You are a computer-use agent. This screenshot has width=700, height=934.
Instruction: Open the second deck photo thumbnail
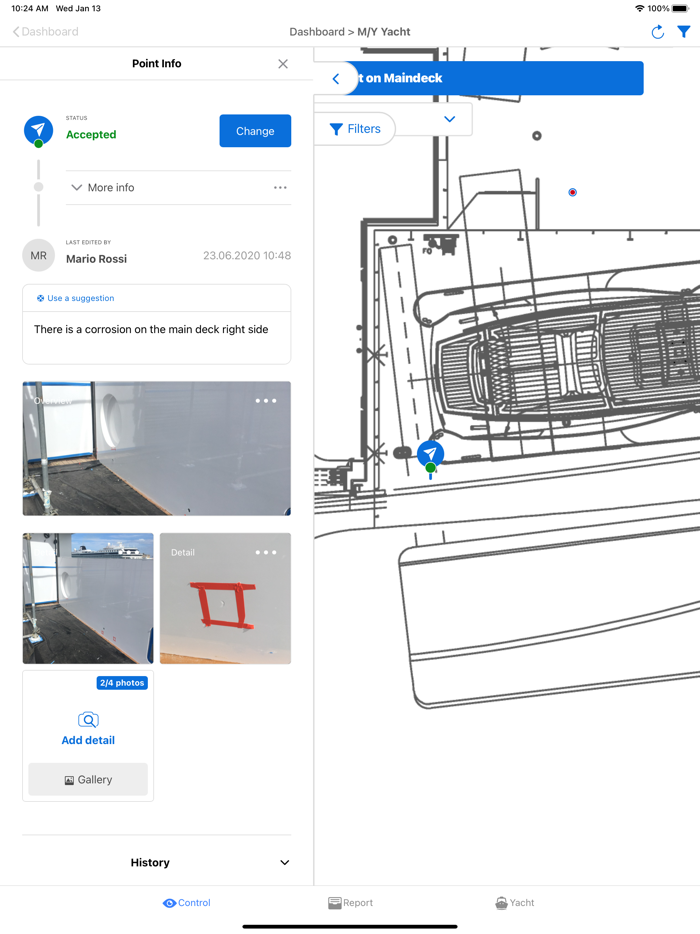tap(88, 598)
